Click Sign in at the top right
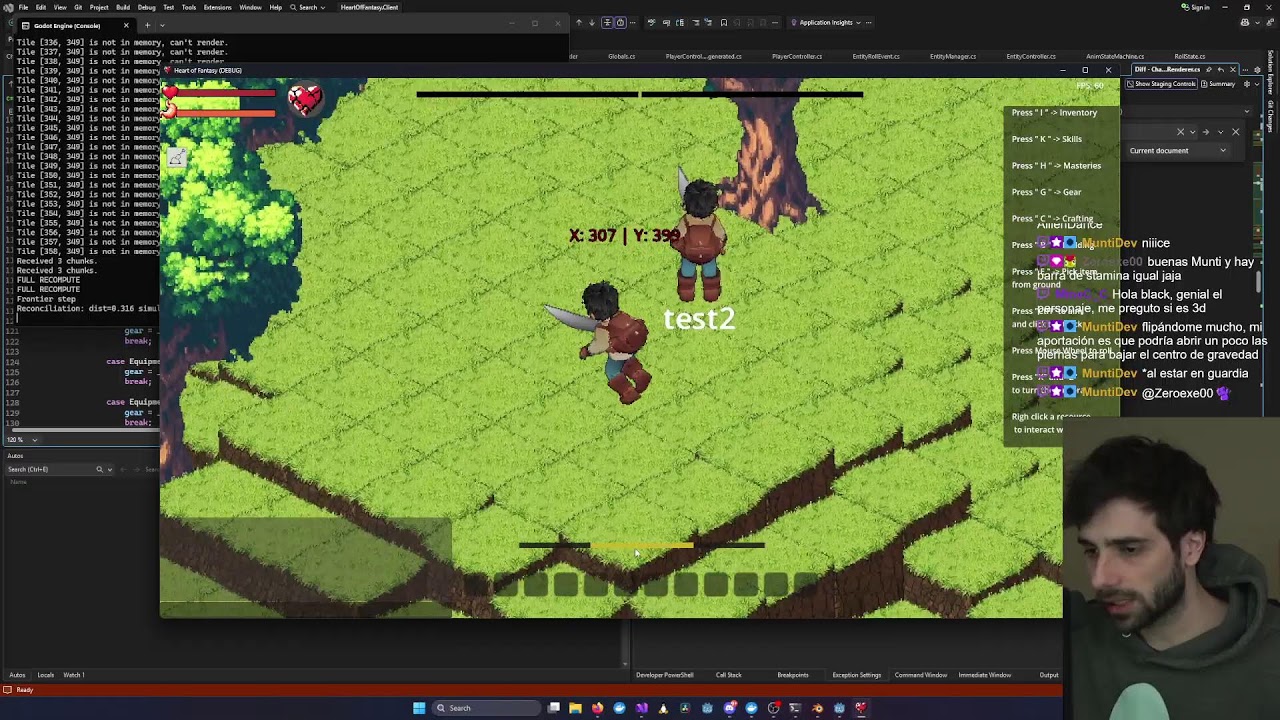 point(1196,7)
